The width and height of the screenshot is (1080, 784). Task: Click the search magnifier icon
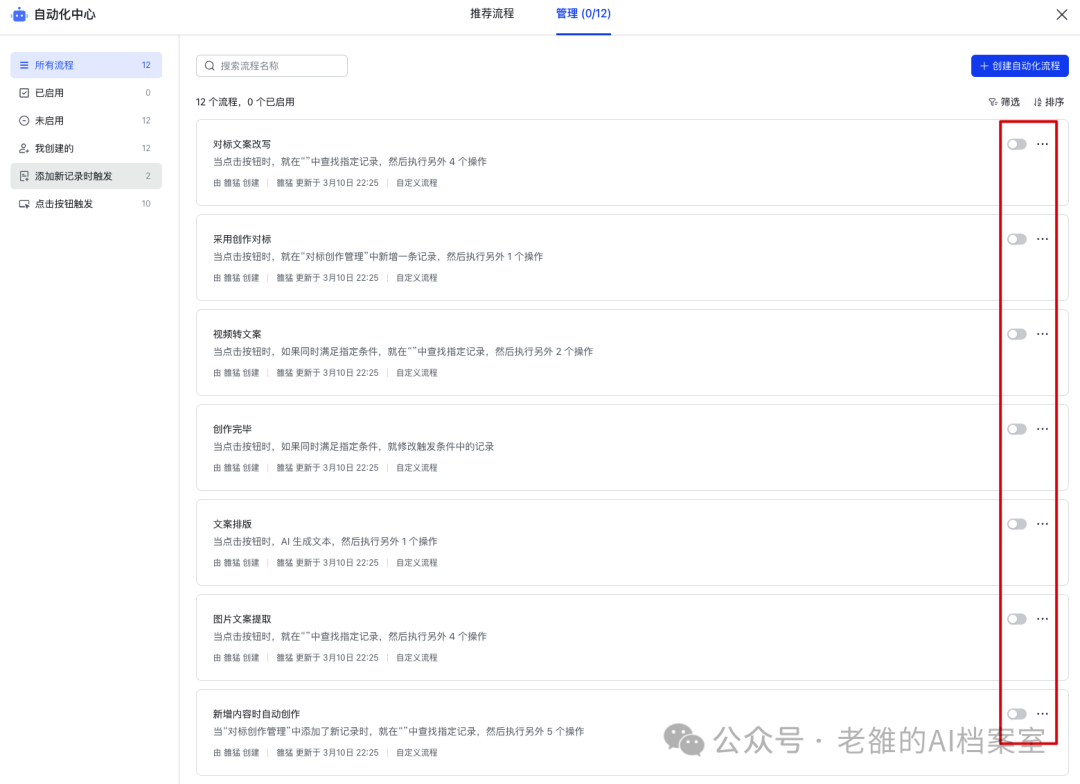[x=210, y=66]
